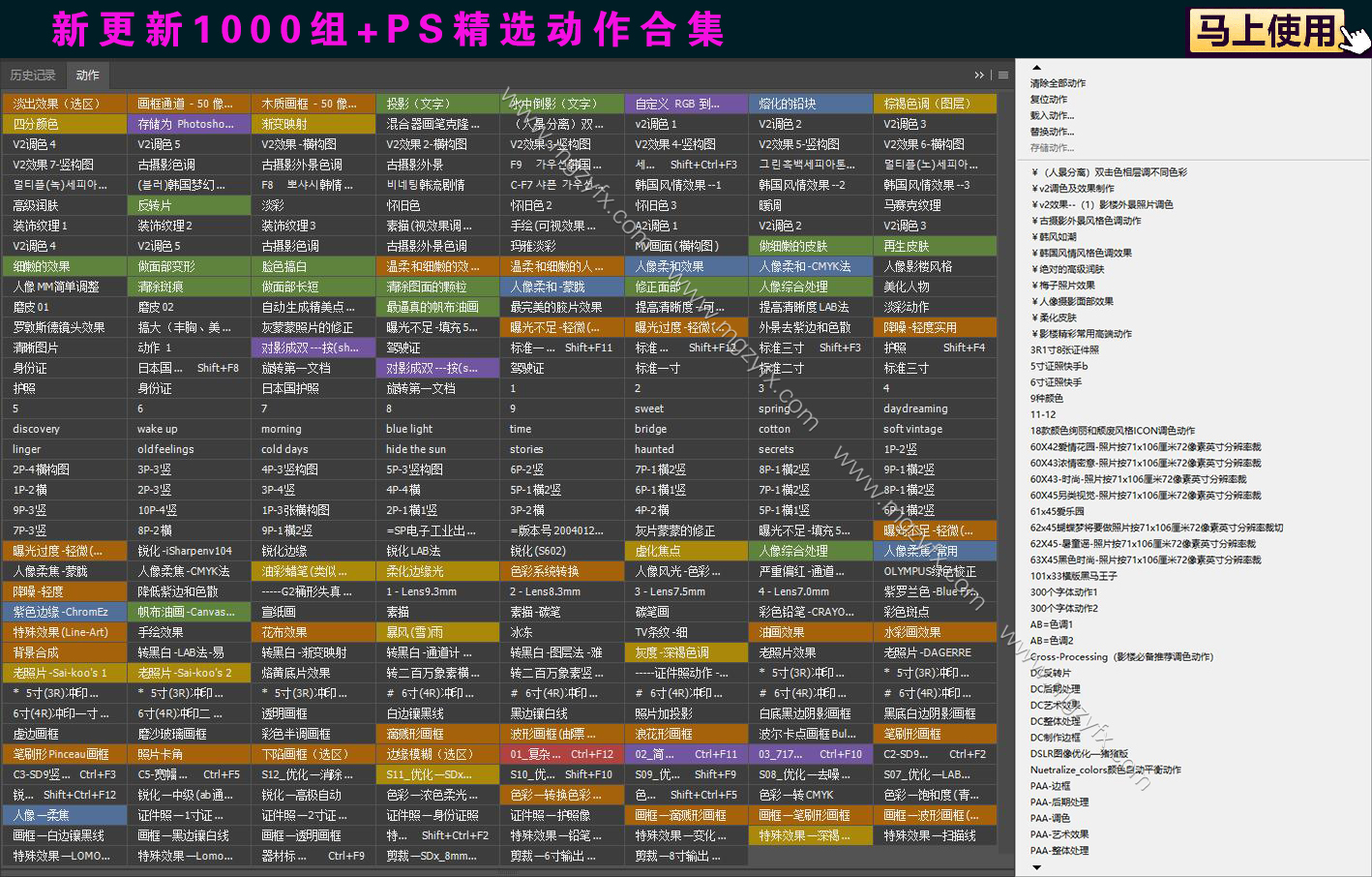Run the 冰冻 action
The image size is (1372, 877).
(562, 632)
